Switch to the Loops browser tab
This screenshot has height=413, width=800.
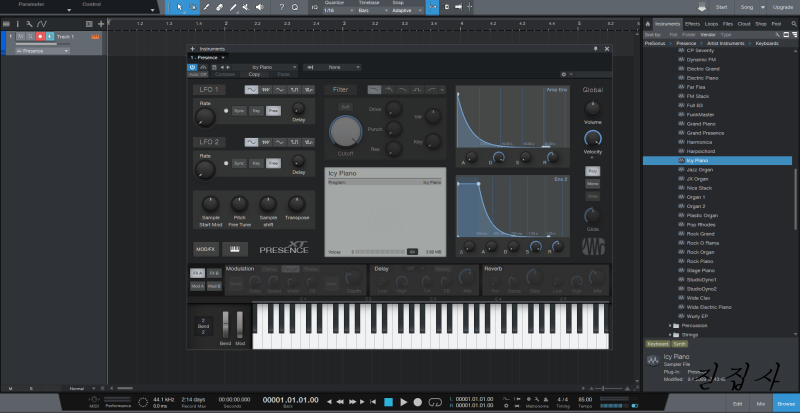711,24
